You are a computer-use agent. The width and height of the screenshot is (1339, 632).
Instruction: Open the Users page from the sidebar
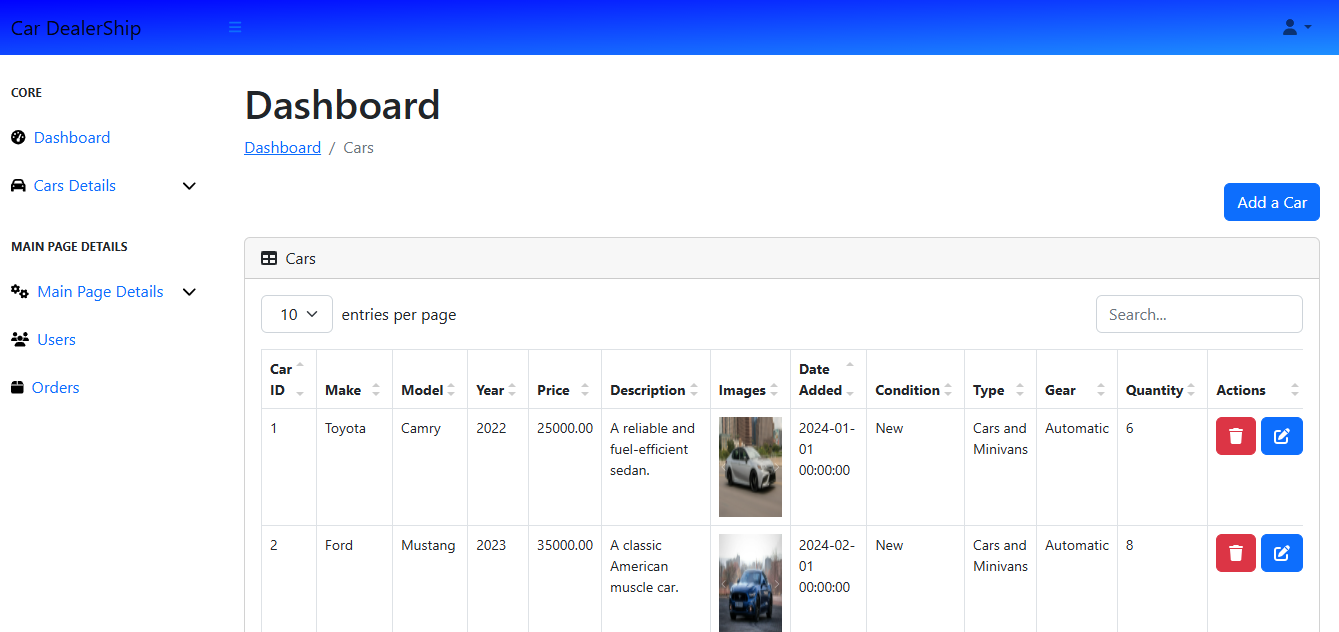pyautogui.click(x=56, y=340)
